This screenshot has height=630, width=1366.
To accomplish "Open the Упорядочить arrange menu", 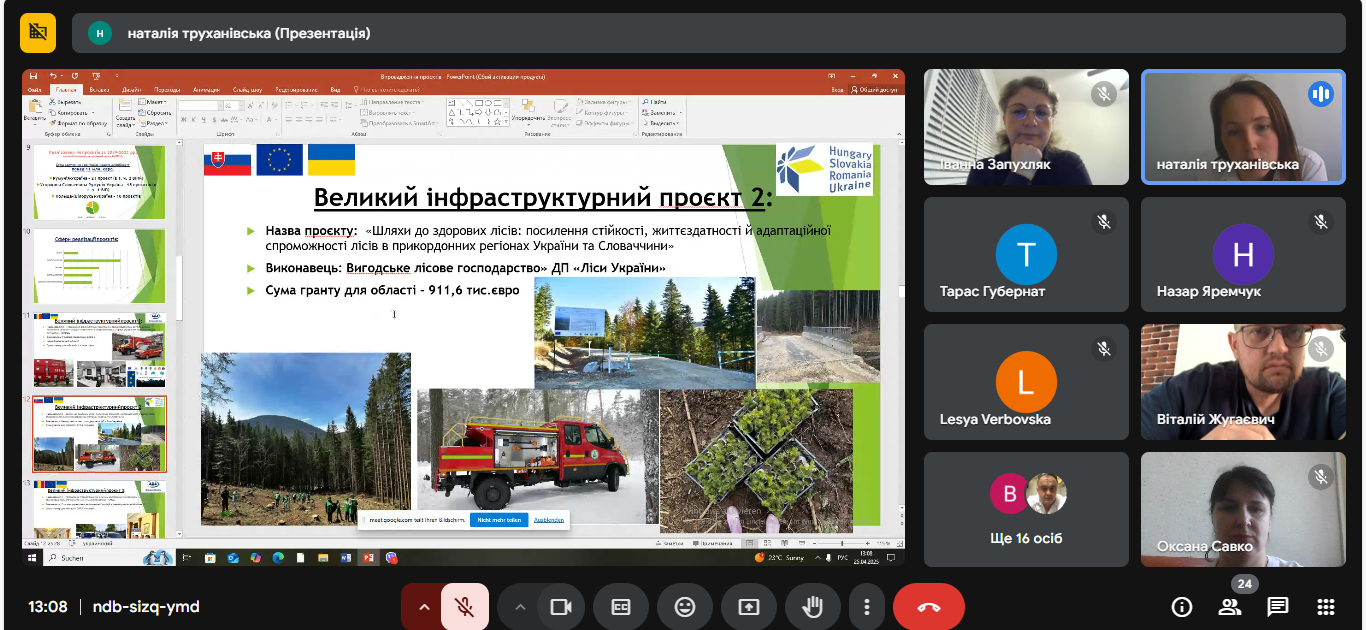I will (x=528, y=113).
